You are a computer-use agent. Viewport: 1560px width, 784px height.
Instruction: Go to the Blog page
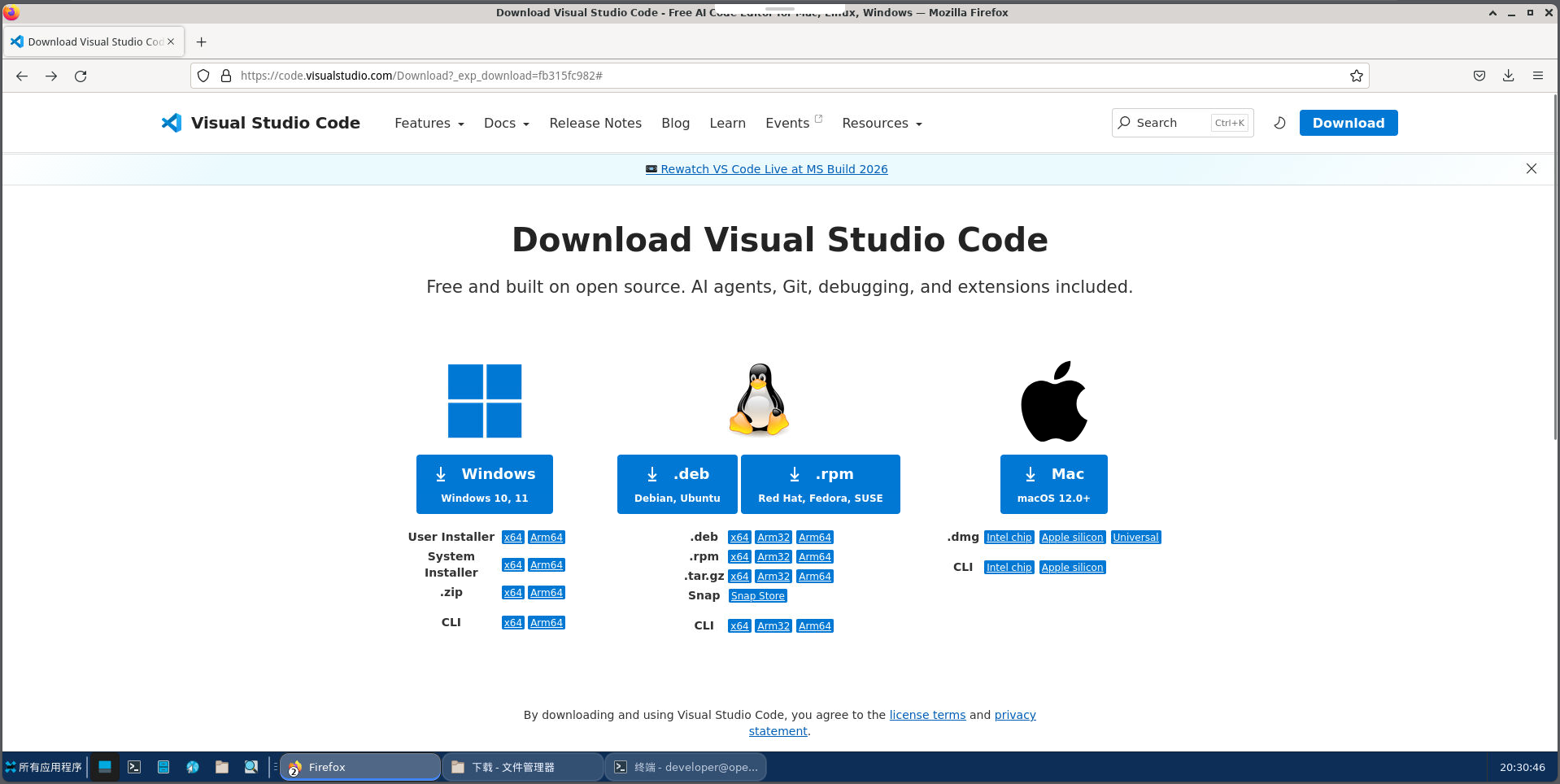tap(675, 123)
